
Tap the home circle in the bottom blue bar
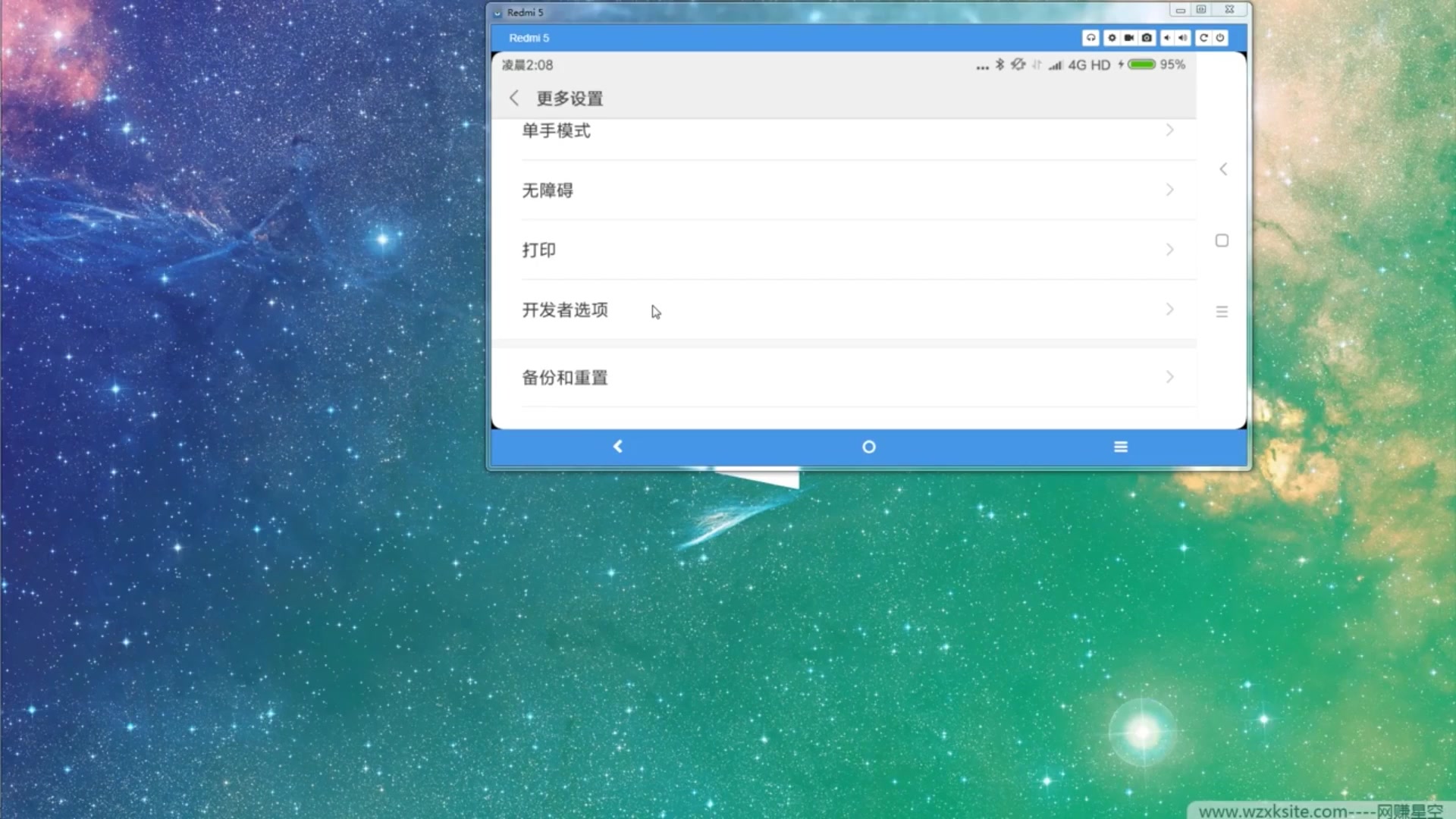coord(869,447)
